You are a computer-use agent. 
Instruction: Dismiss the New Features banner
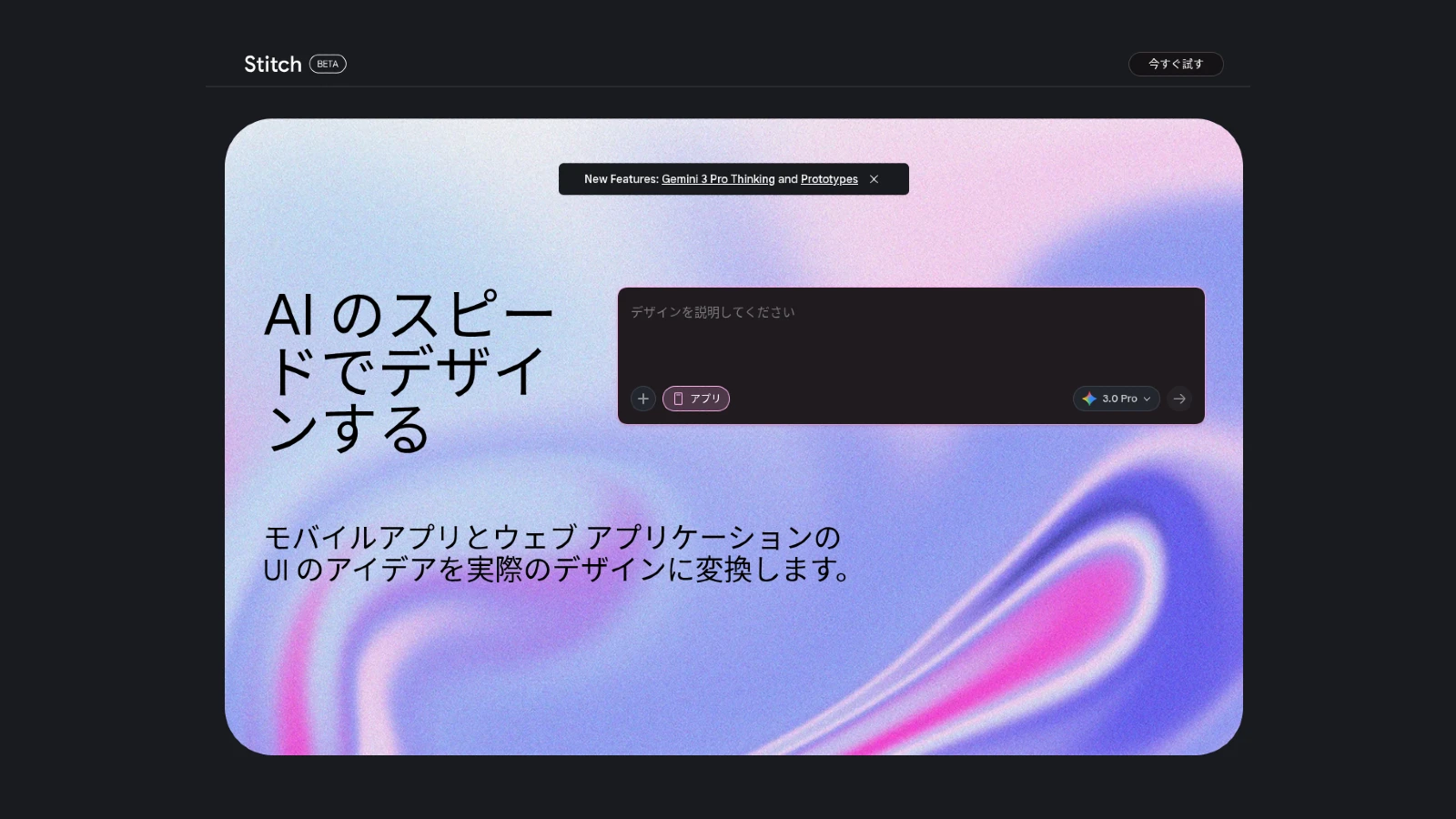coord(874,179)
